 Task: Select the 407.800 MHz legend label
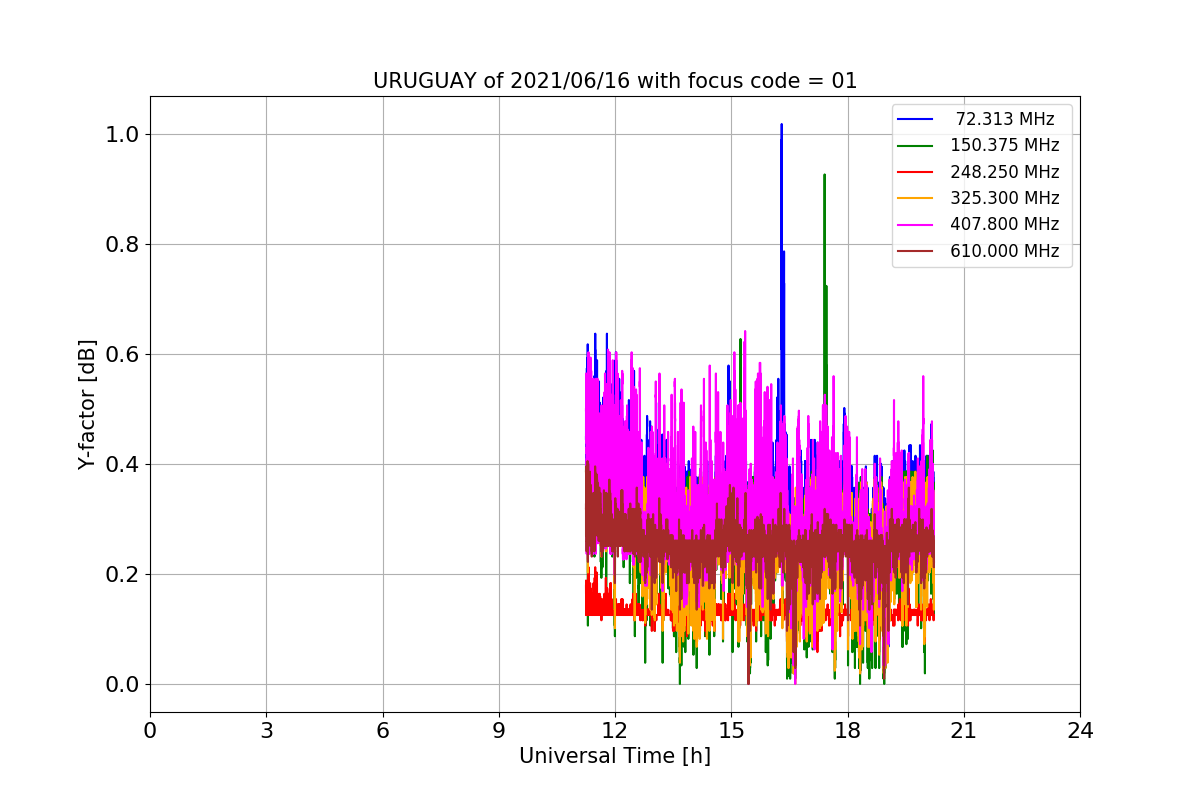[1005, 224]
